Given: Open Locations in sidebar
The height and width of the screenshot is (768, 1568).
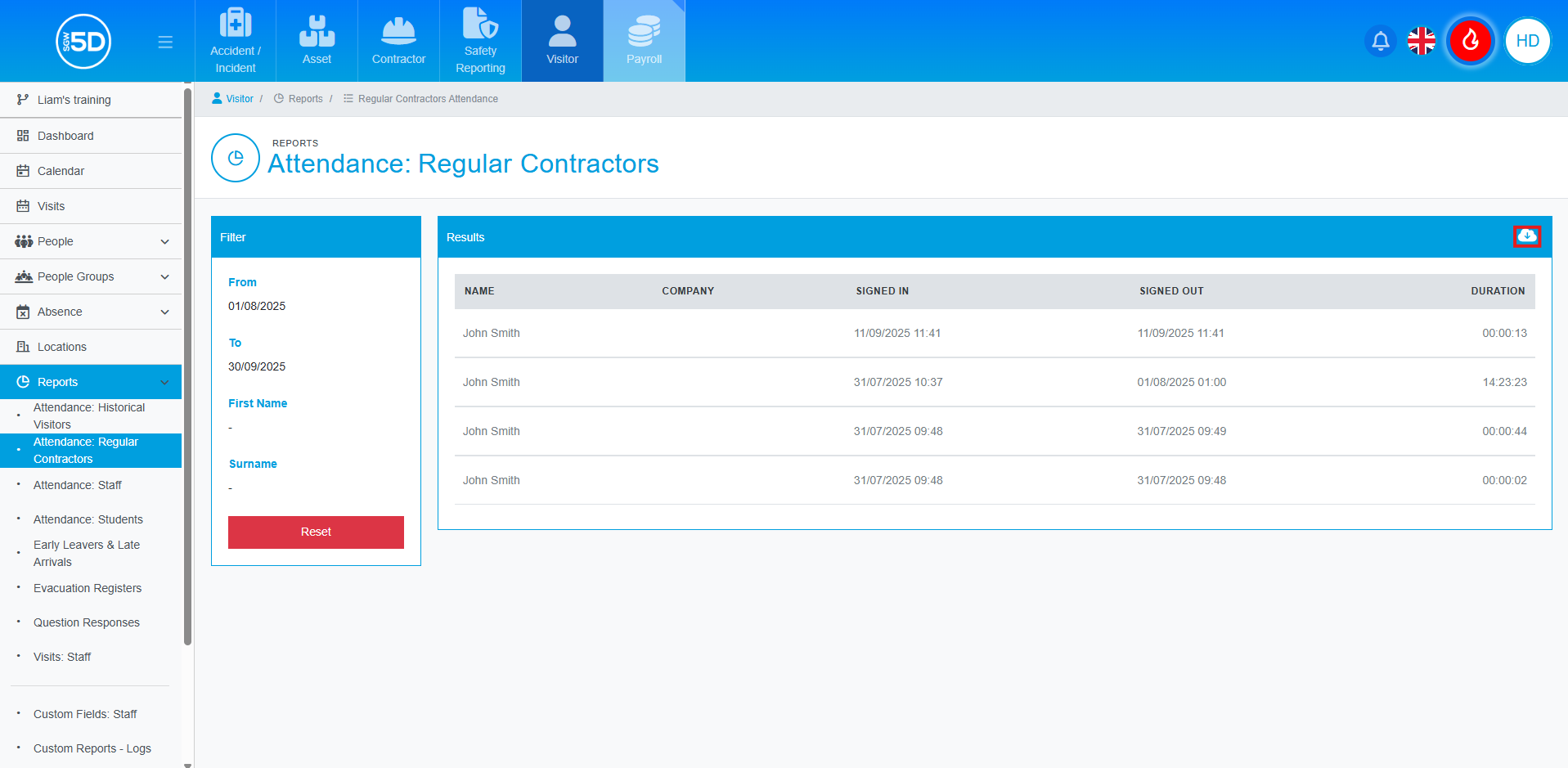Looking at the screenshot, I should click(x=91, y=347).
